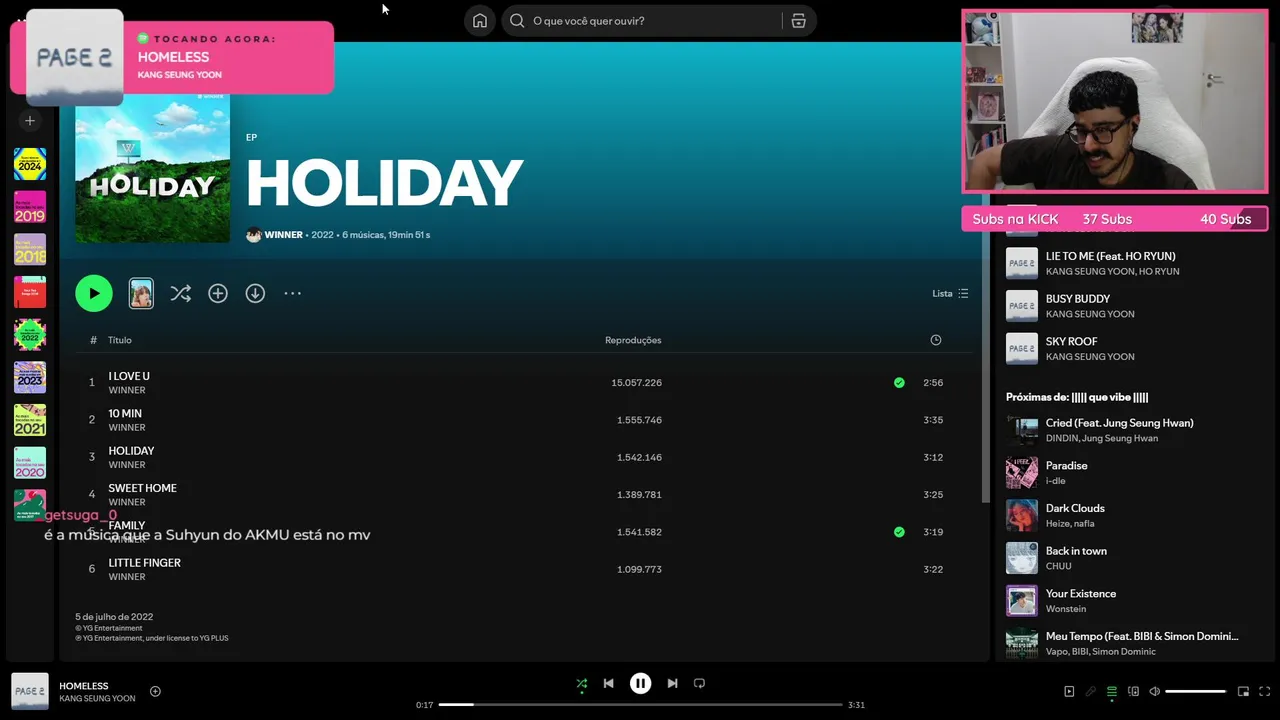Open the miniplayer icon

pos(1243,691)
